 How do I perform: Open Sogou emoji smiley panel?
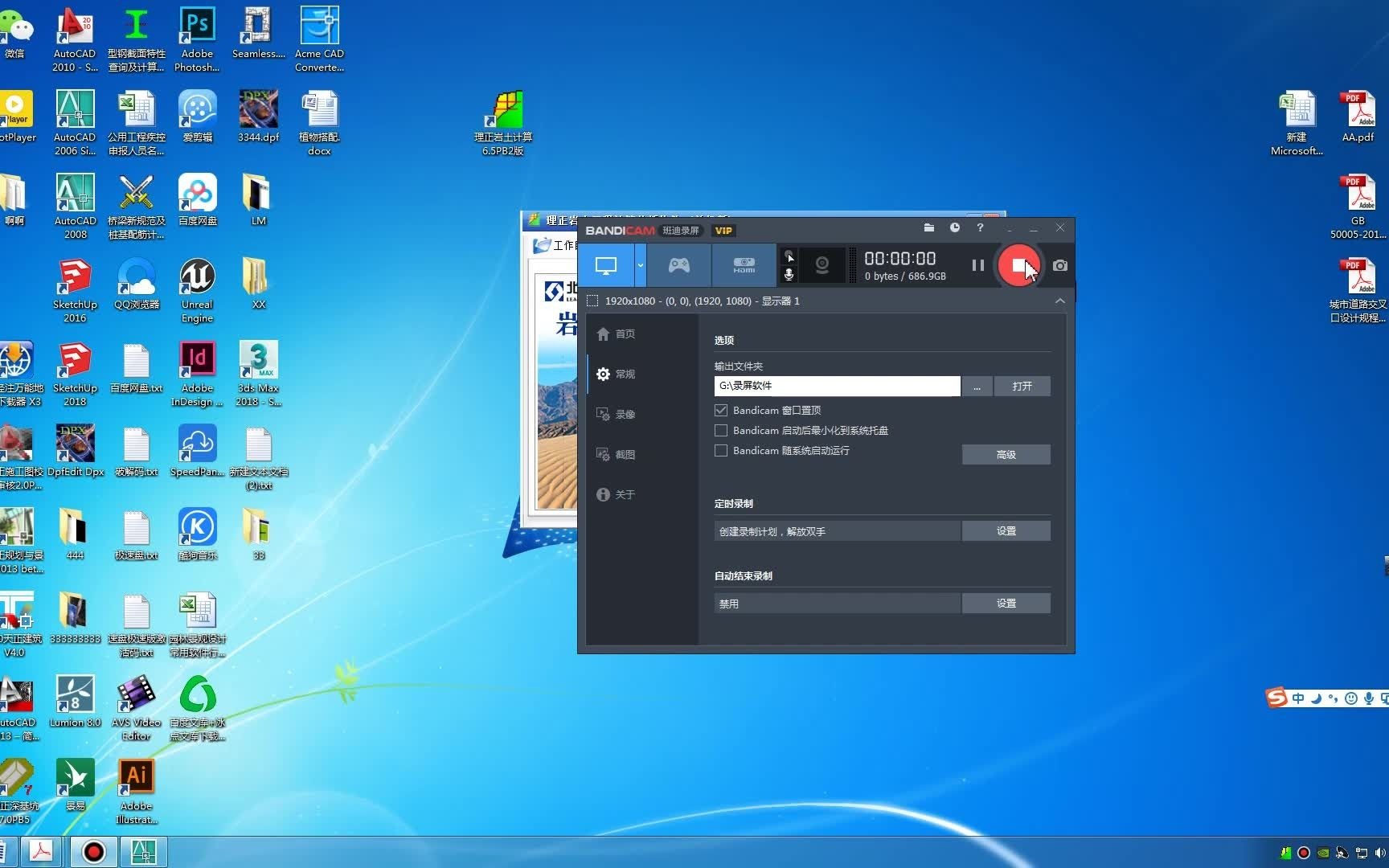1351,698
